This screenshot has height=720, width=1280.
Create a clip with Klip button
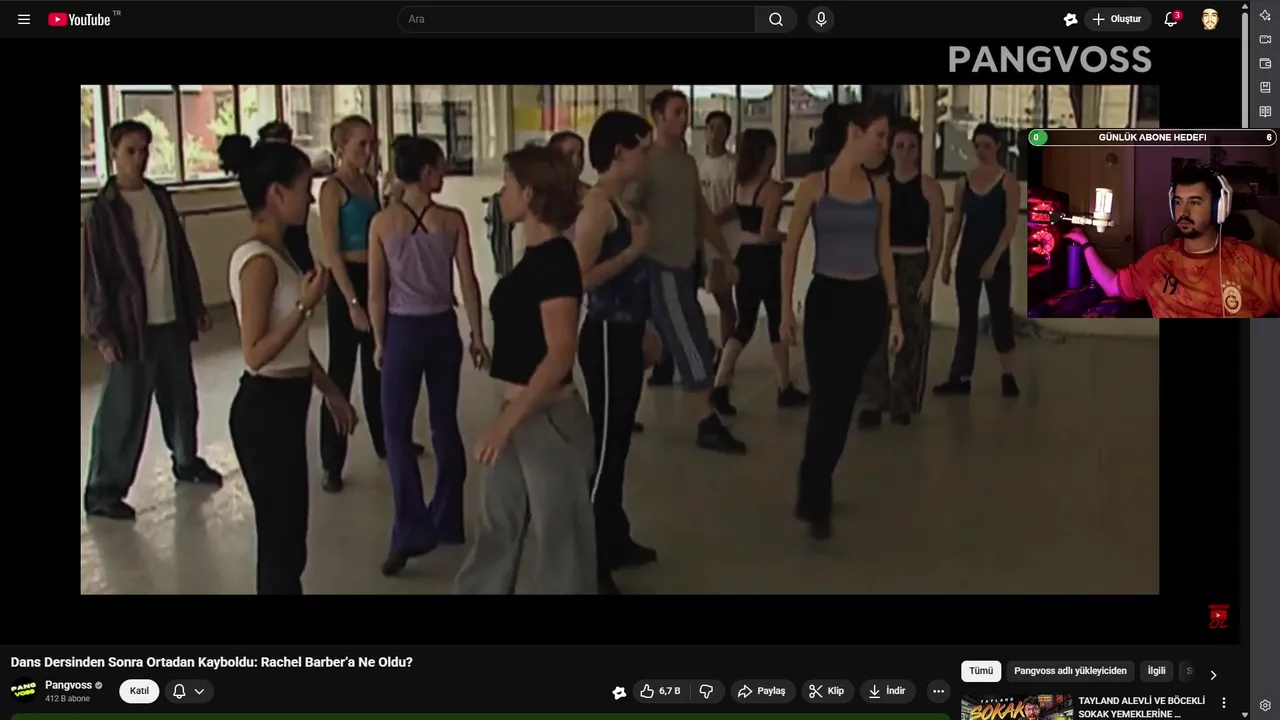[827, 691]
